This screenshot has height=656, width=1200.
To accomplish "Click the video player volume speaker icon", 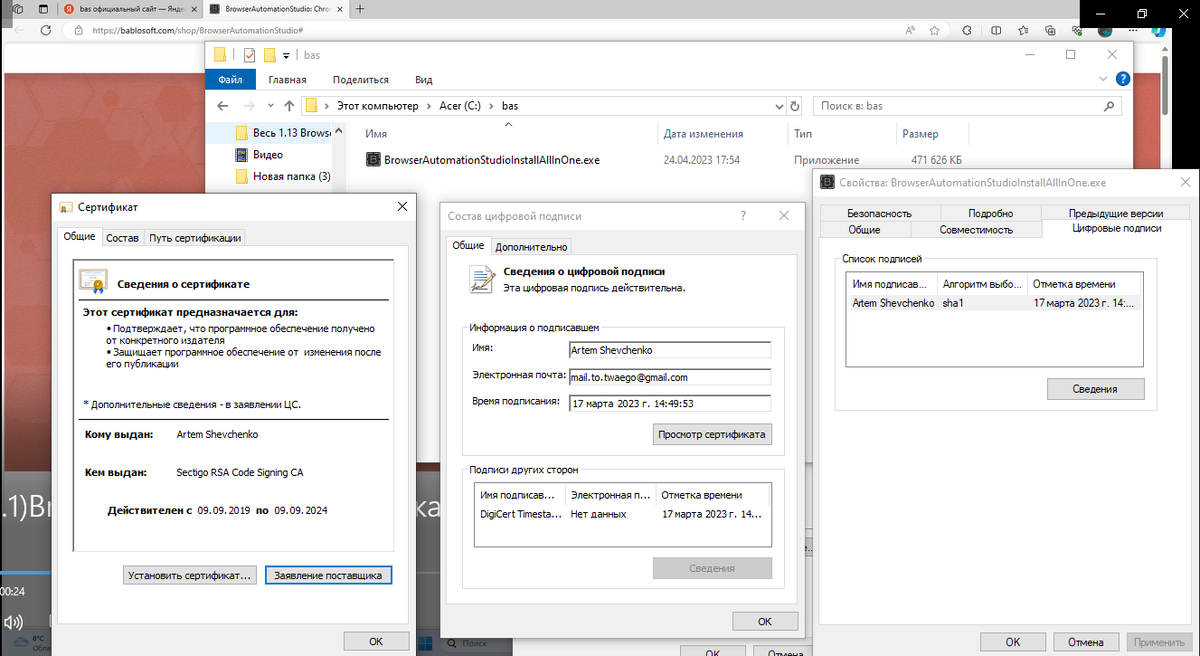I will click(15, 622).
